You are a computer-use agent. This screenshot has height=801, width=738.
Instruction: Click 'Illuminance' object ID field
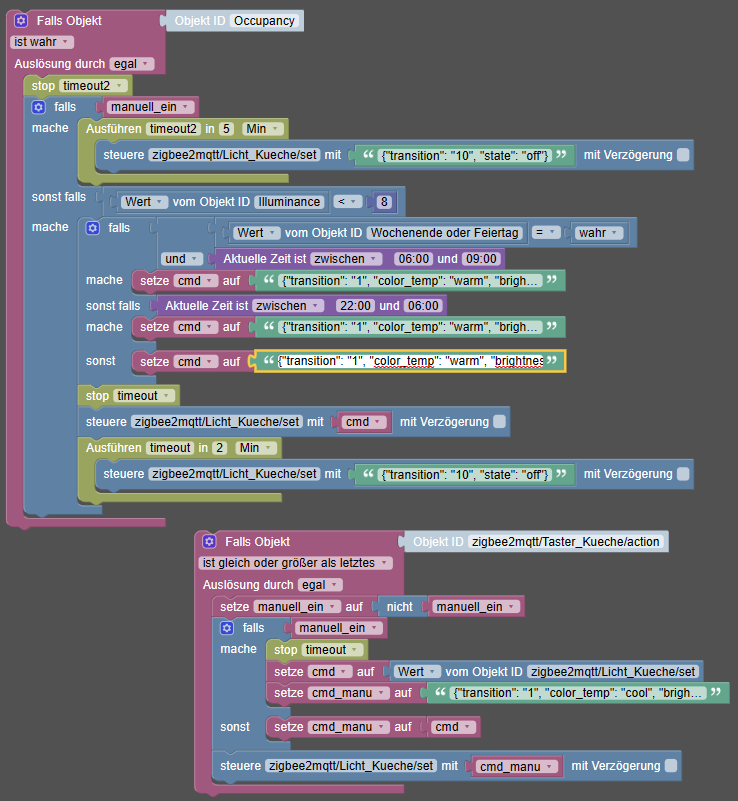coord(289,202)
